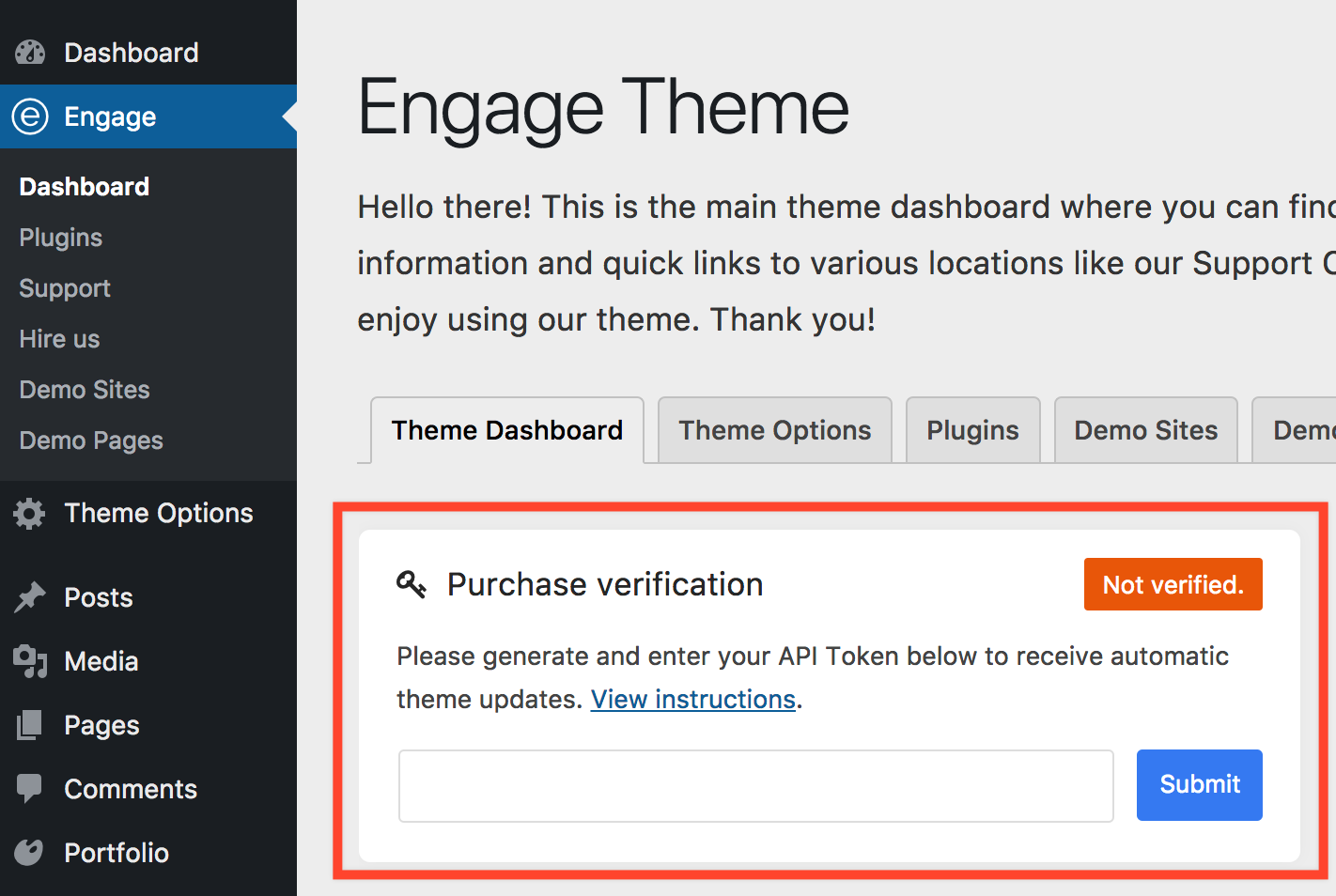The width and height of the screenshot is (1336, 896).
Task: Click the Engage Theme page title
Action: click(603, 108)
